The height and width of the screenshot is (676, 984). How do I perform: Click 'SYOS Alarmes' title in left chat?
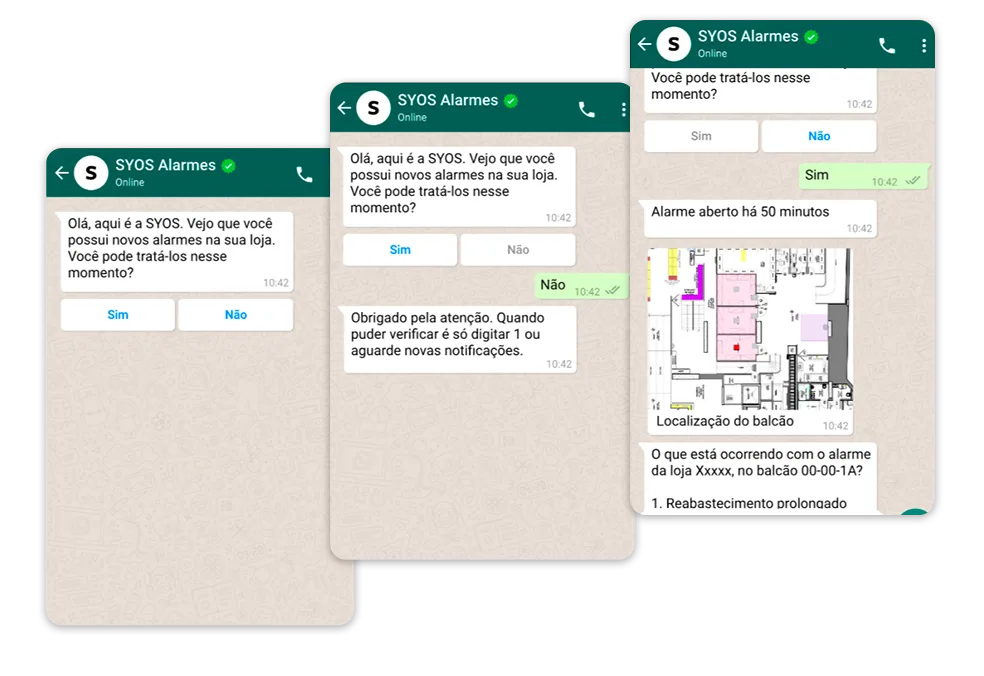click(x=165, y=165)
